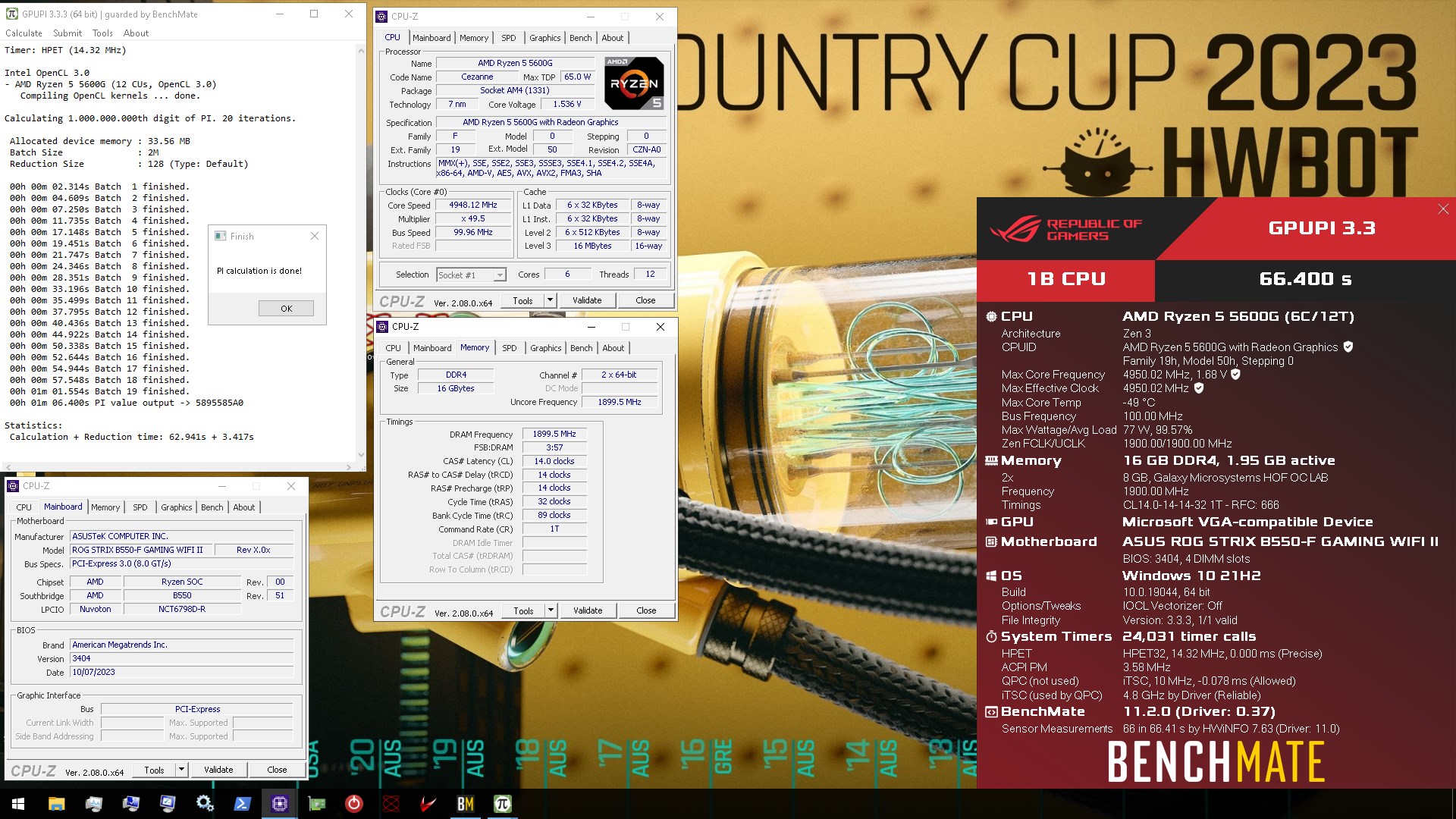1456x819 pixels.
Task: Switch to CPU tab in memory CPU-Z window
Action: click(x=393, y=348)
